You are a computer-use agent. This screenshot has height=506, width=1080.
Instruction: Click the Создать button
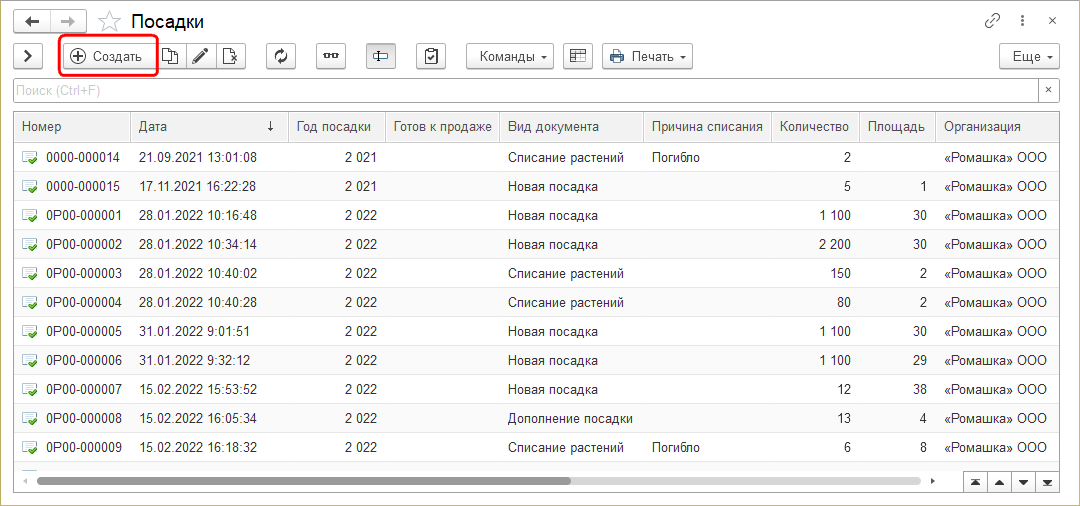111,56
